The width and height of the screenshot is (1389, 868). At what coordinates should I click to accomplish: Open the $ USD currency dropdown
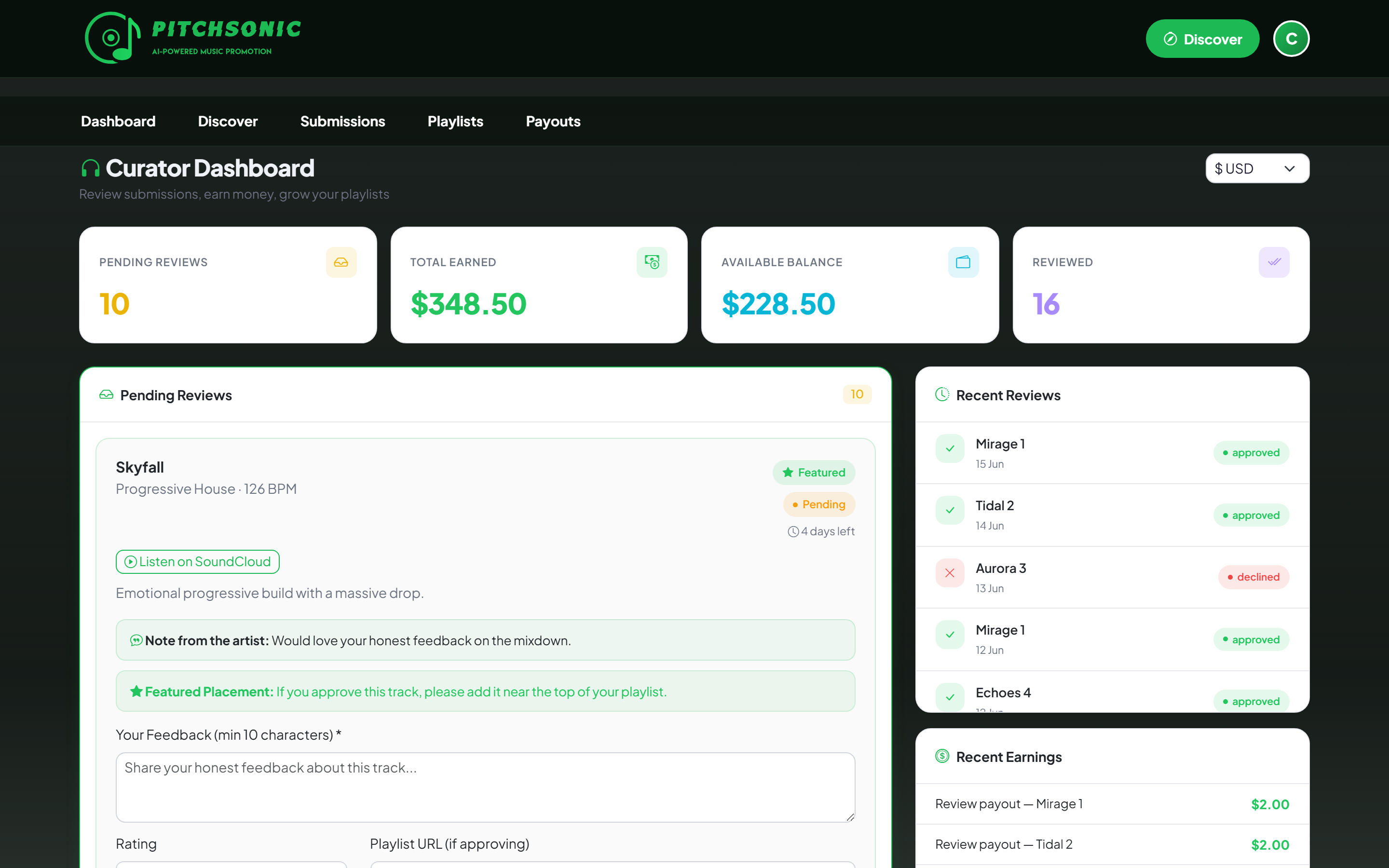1257,169
